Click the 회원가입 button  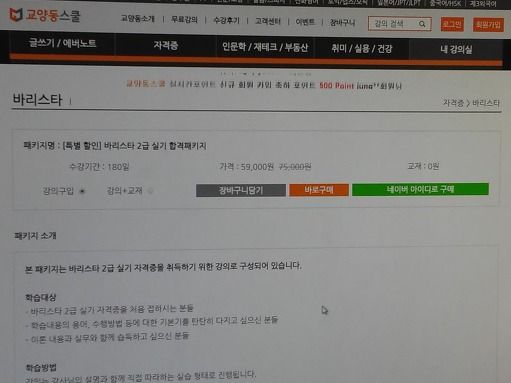pyautogui.click(x=488, y=25)
